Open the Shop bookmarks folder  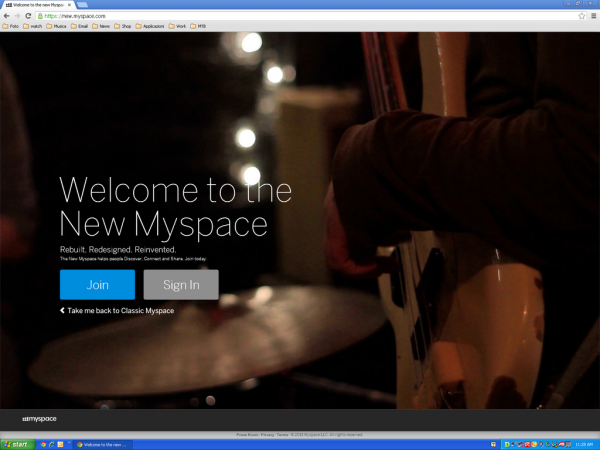point(123,26)
